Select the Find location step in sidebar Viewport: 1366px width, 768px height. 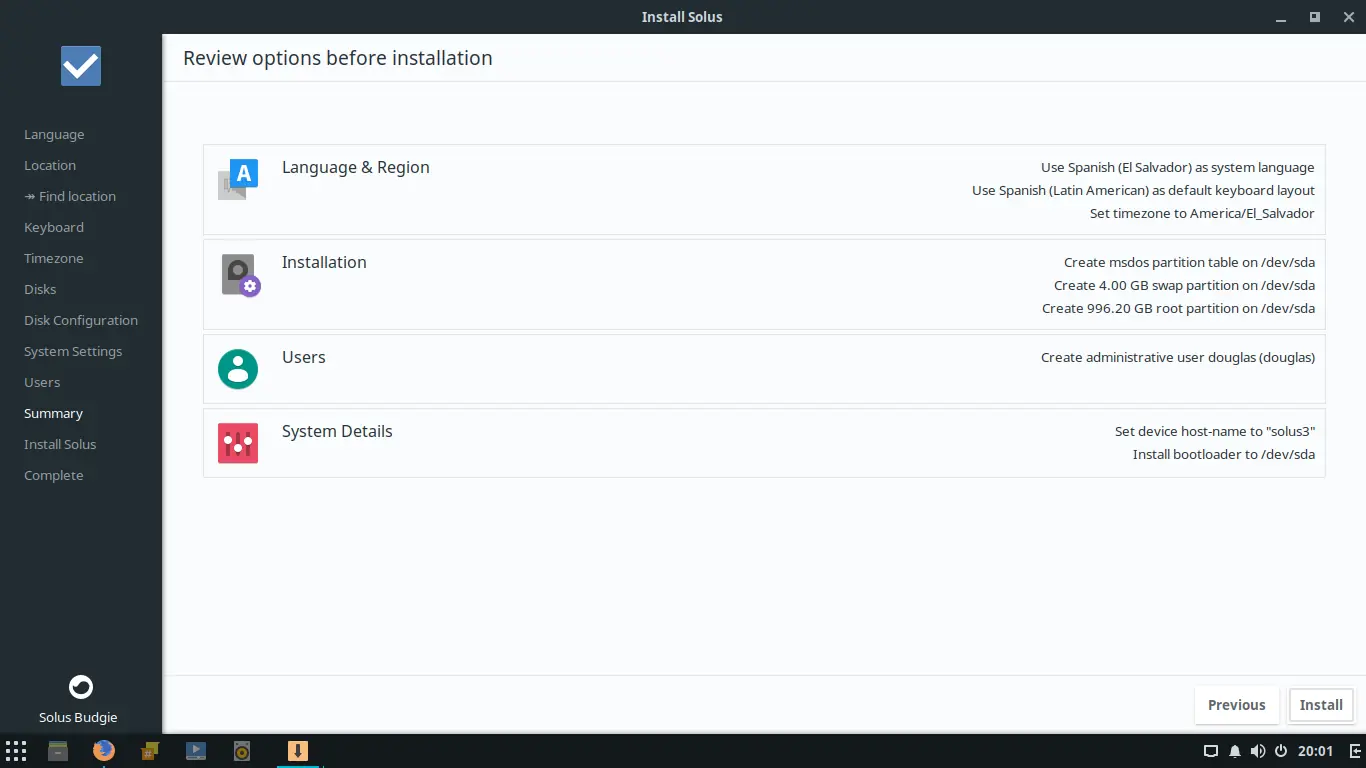tap(70, 197)
